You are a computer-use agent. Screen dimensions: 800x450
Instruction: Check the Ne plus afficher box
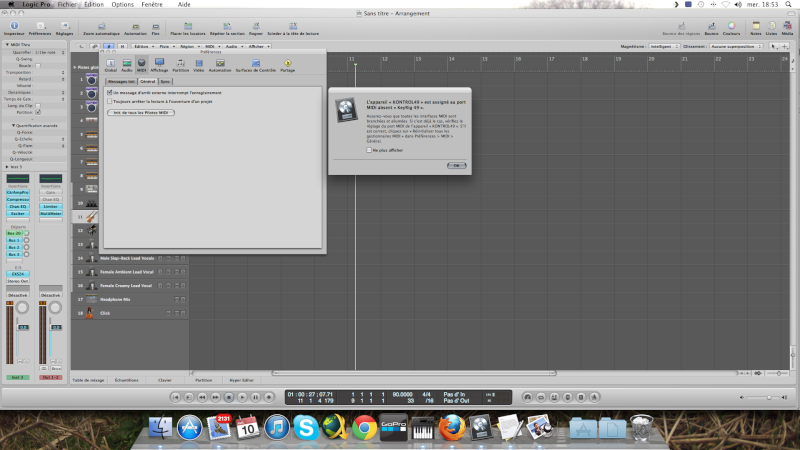point(368,149)
